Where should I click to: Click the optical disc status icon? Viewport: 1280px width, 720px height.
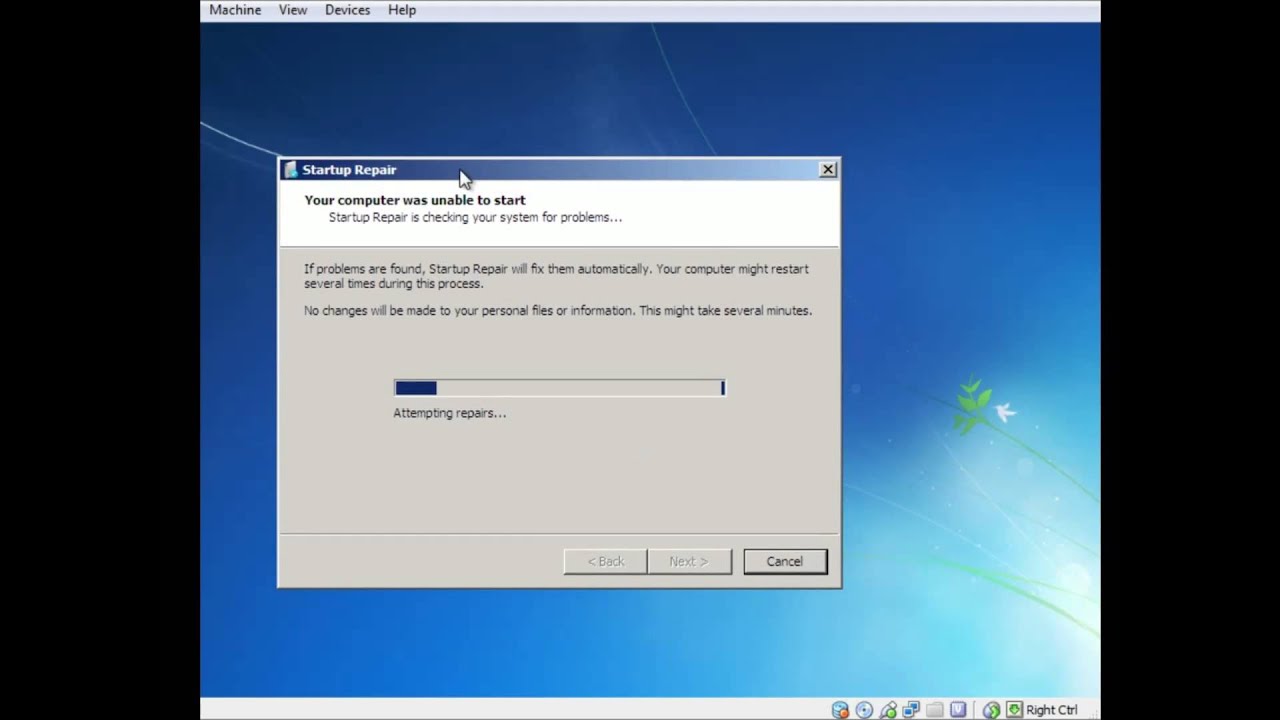[864, 710]
